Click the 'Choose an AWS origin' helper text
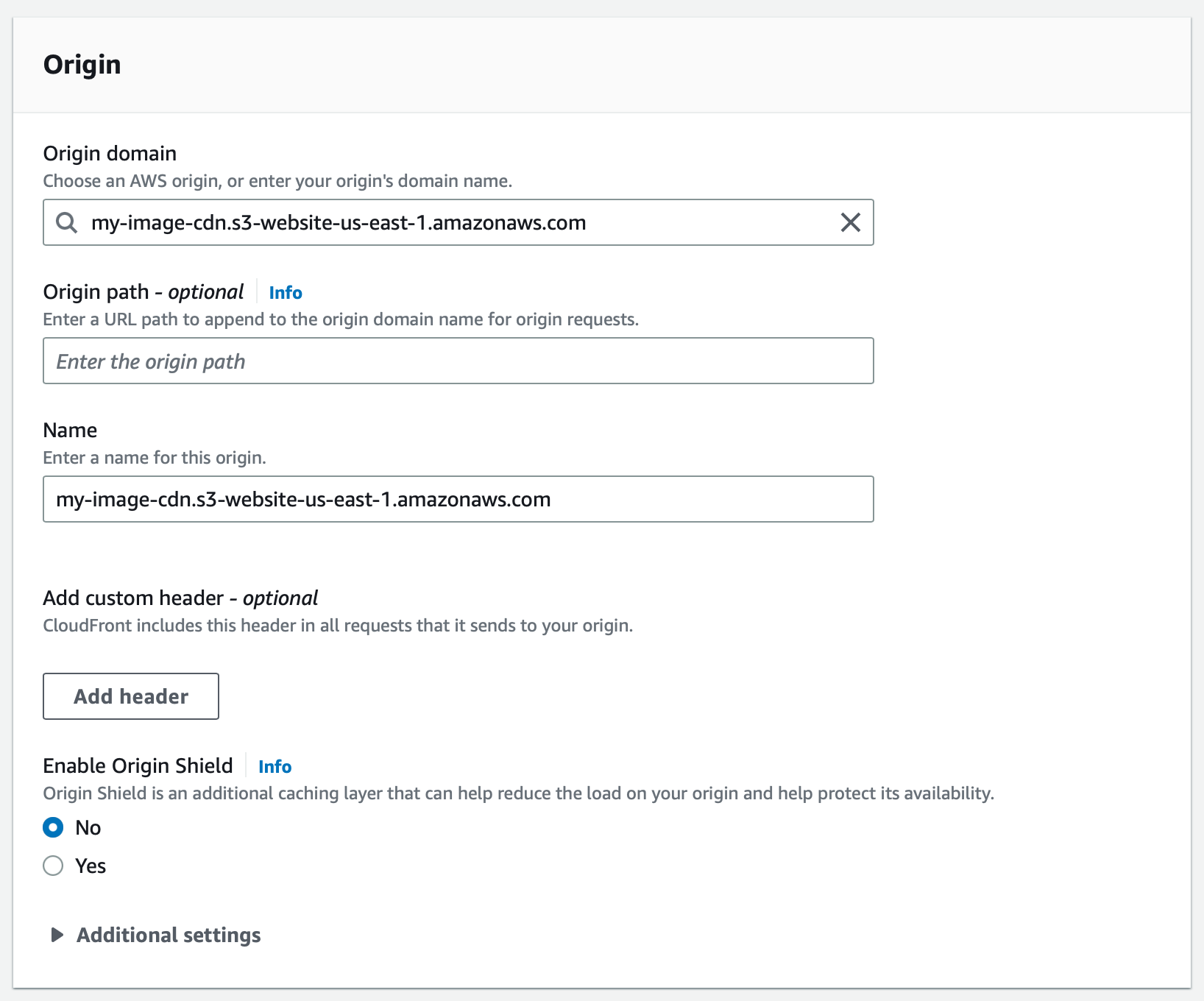Screen dimensions: 1204x1001 pos(277,181)
